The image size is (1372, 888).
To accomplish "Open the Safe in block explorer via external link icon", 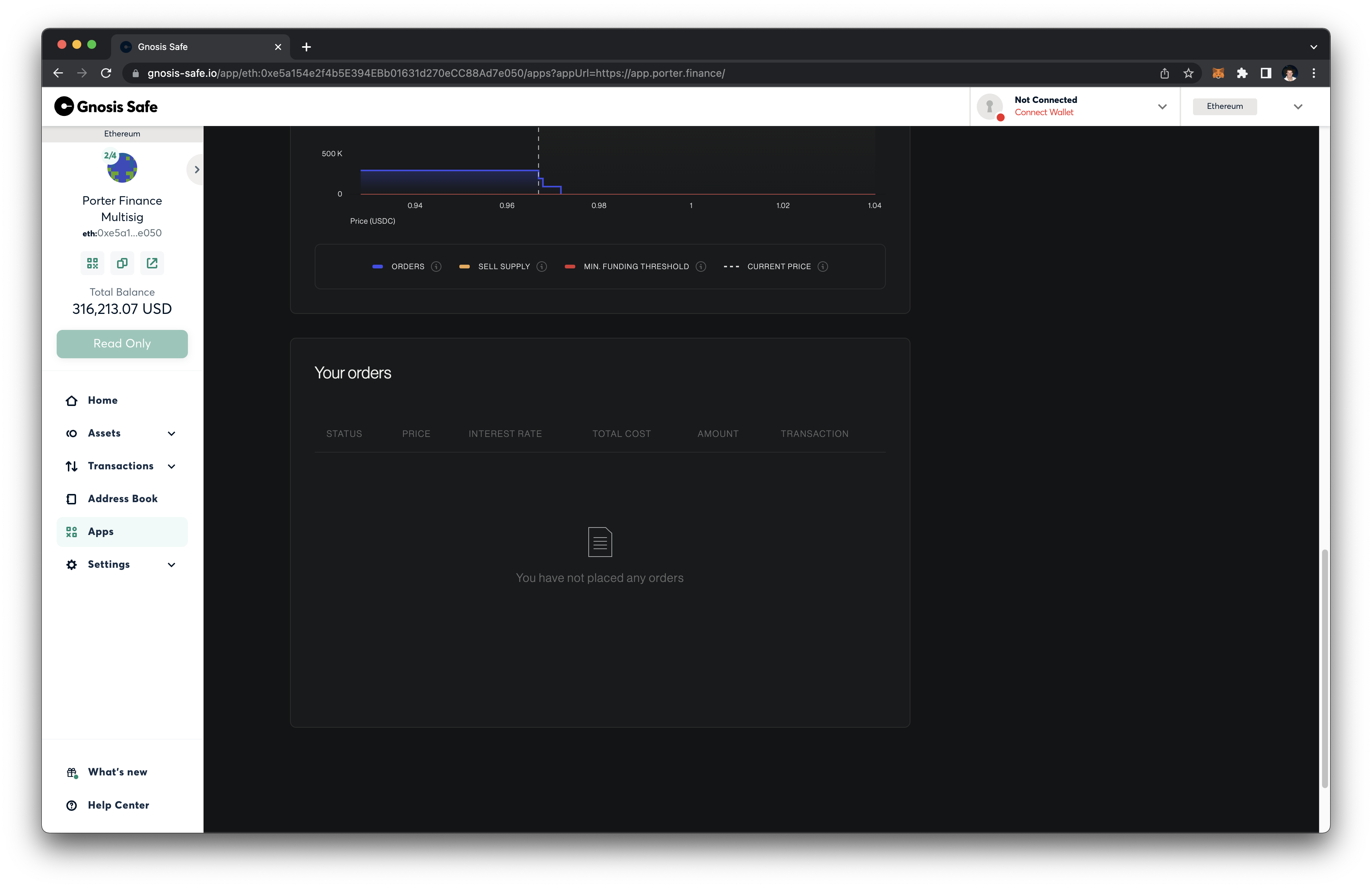I will point(152,263).
